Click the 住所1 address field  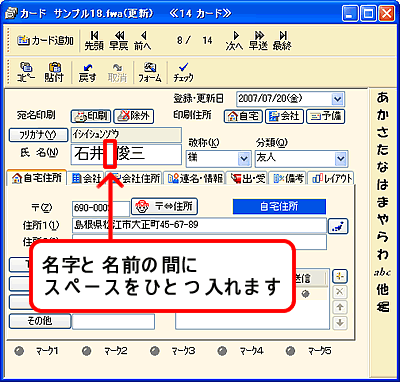(199, 226)
